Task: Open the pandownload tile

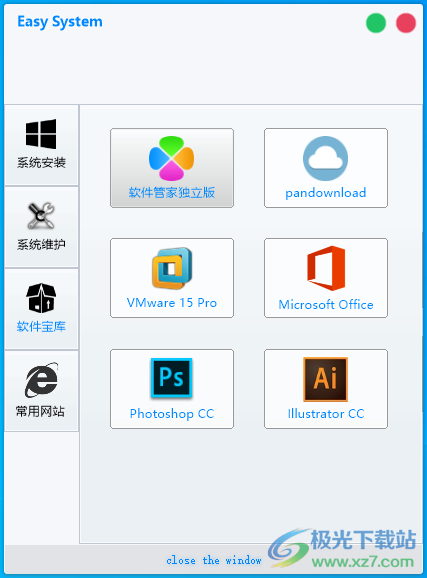Action: pyautogui.click(x=326, y=168)
